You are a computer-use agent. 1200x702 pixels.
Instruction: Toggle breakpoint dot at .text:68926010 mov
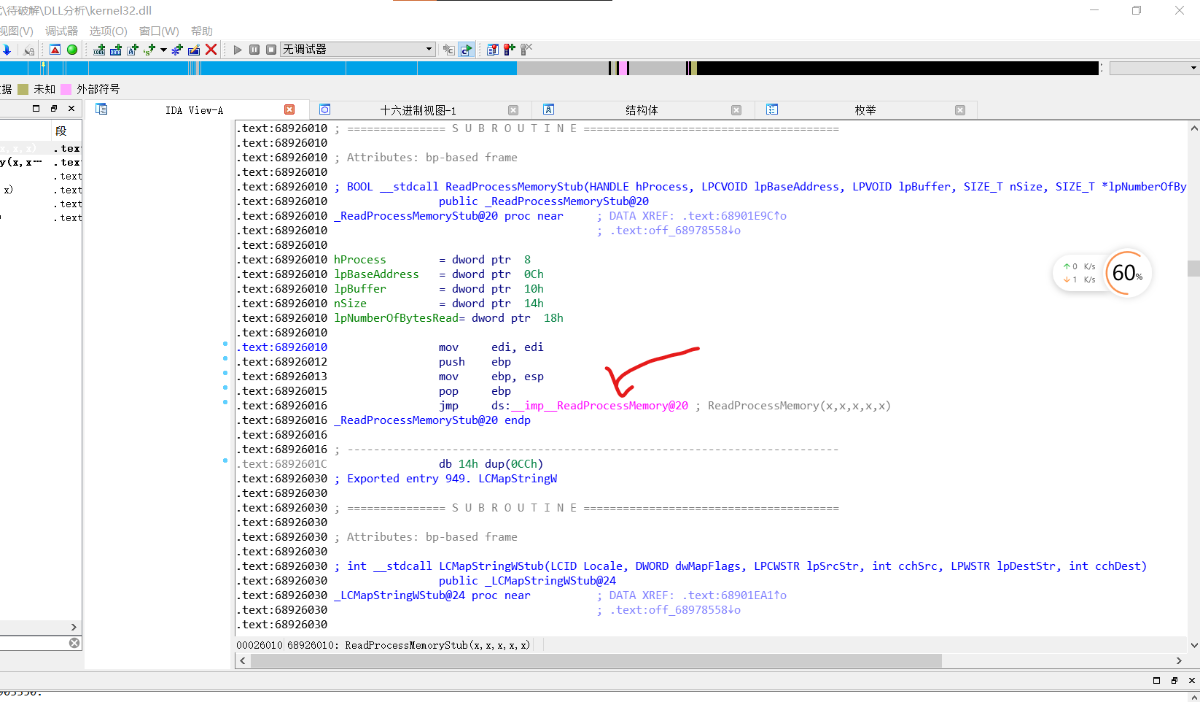225,344
